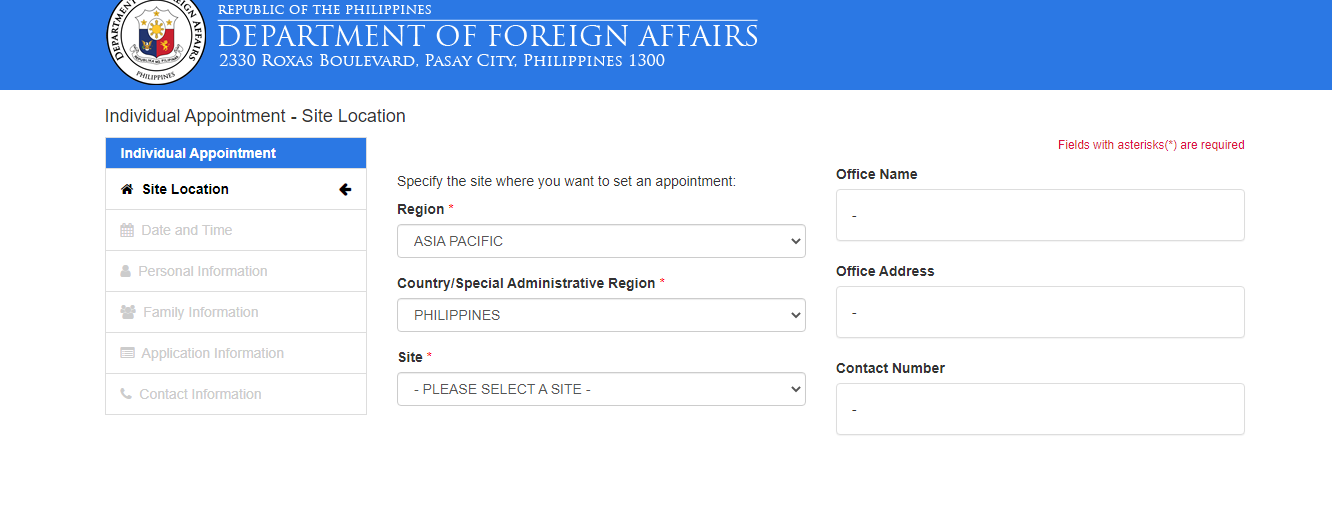Viewport: 1332px width, 514px height.
Task: Click the Office Name field
Action: 1040,215
